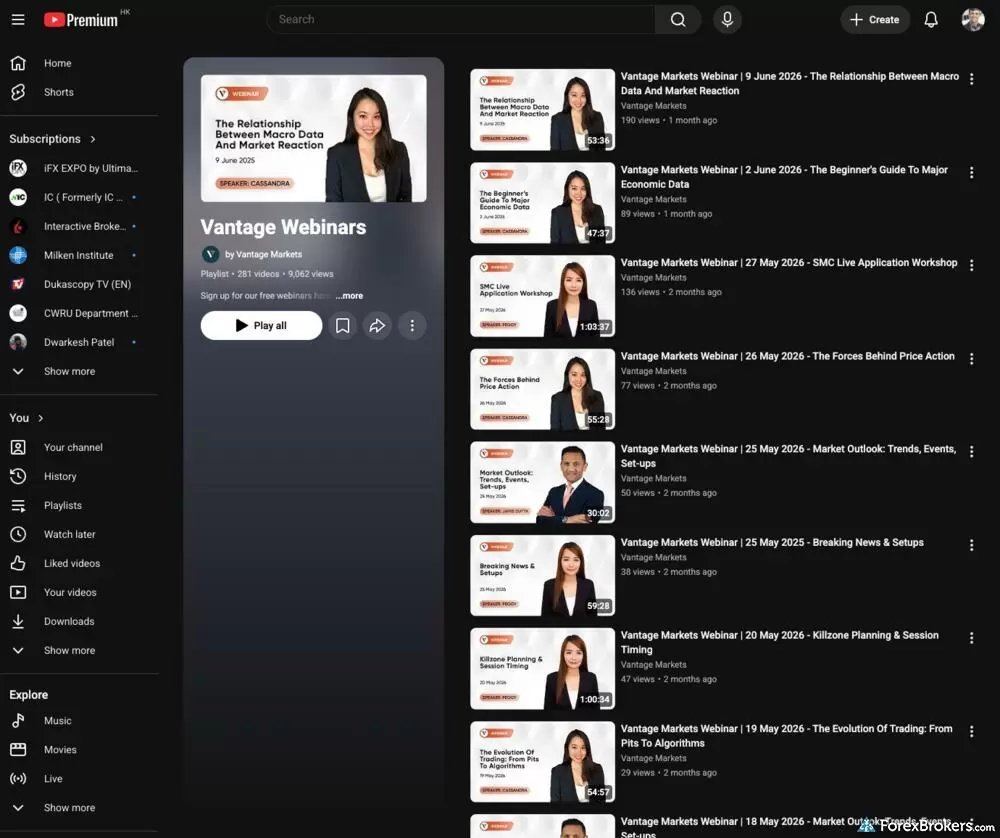The height and width of the screenshot is (838, 1000).
Task: Open Your channel
Action: (79, 448)
